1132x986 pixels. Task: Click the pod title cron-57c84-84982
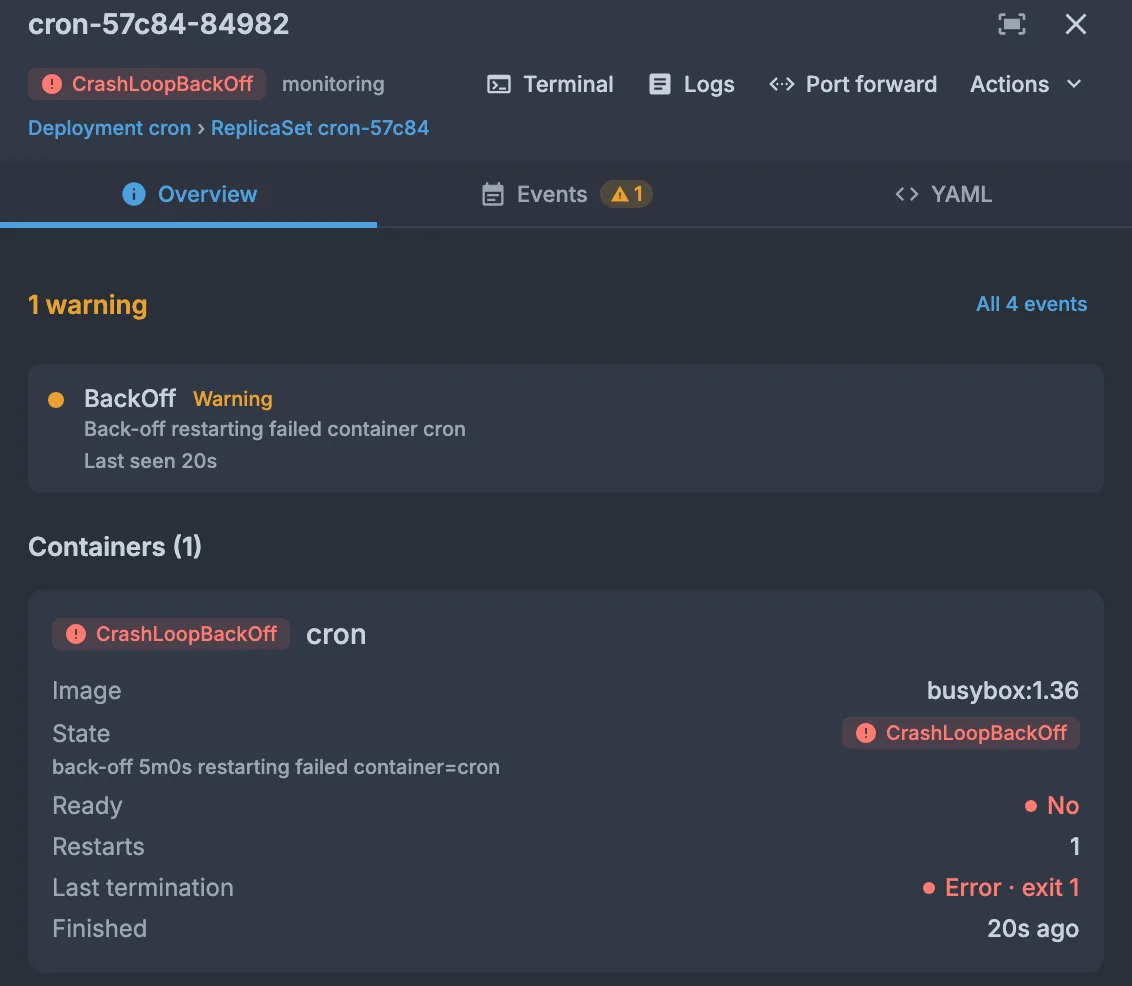pos(159,25)
